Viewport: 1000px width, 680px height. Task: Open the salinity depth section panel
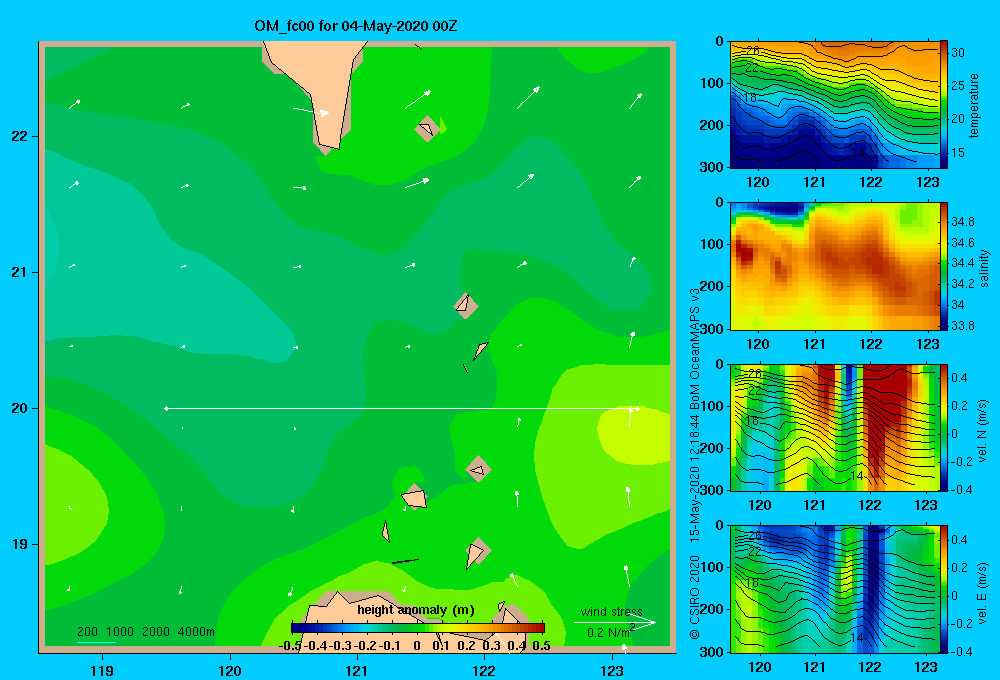[834, 266]
